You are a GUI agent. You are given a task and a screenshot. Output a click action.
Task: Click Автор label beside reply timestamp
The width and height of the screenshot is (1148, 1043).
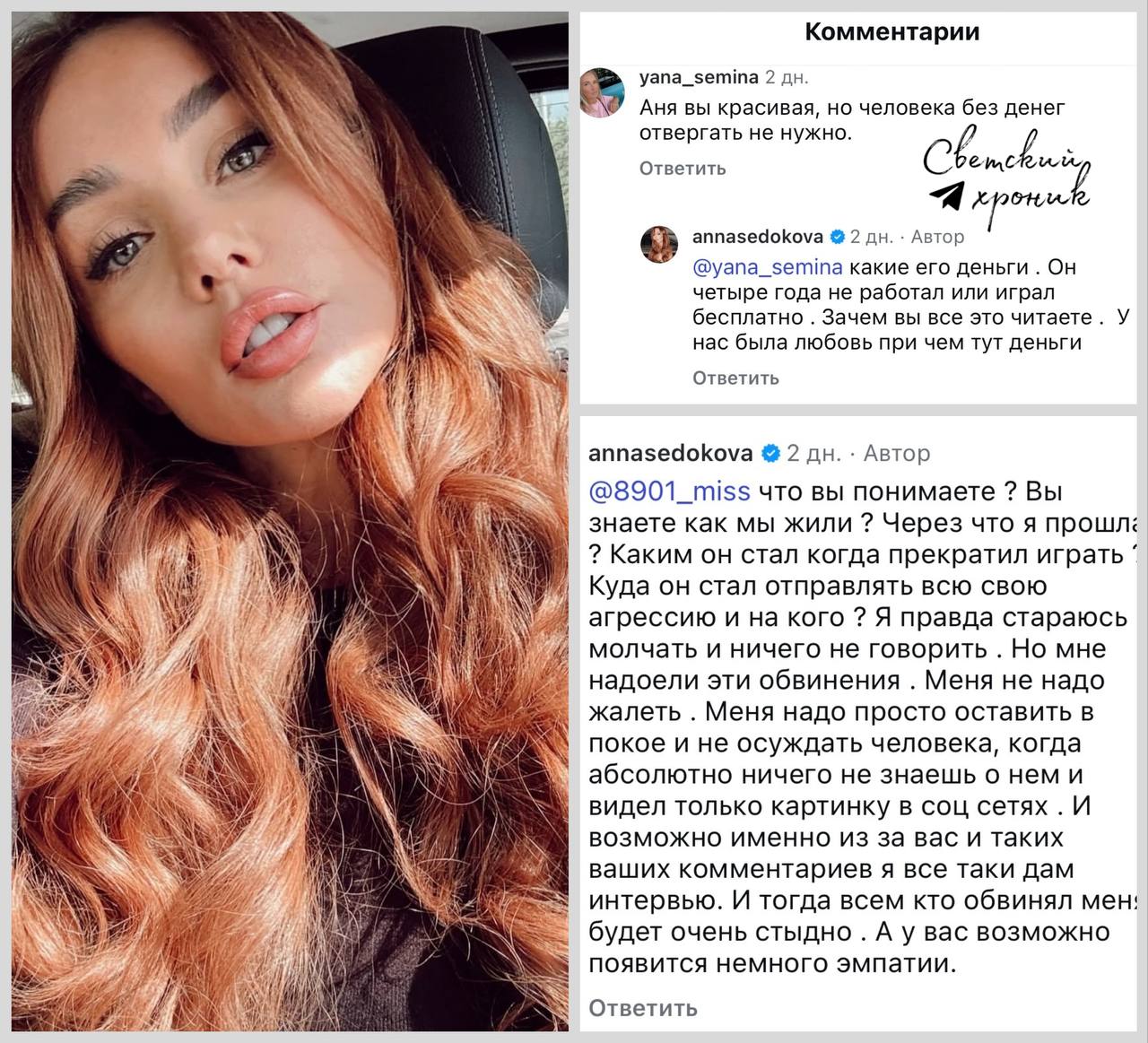tap(938, 237)
